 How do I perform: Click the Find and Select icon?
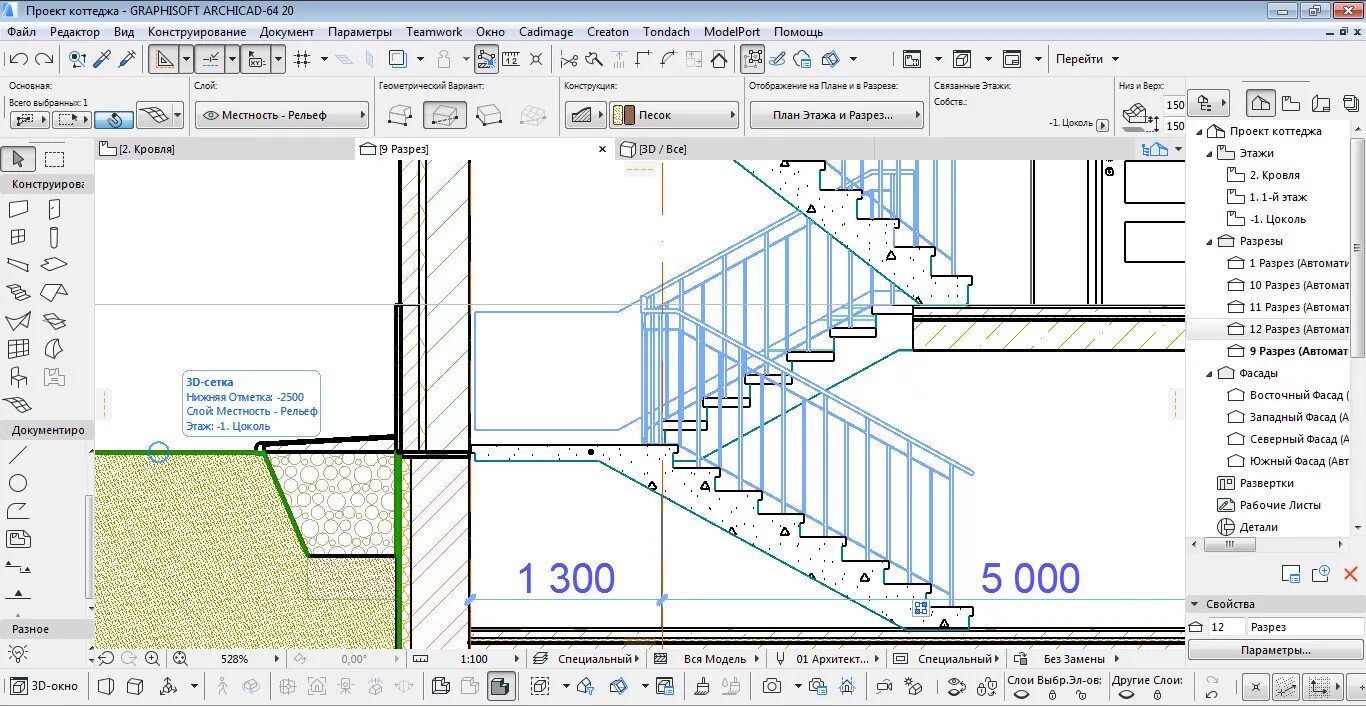(77, 59)
